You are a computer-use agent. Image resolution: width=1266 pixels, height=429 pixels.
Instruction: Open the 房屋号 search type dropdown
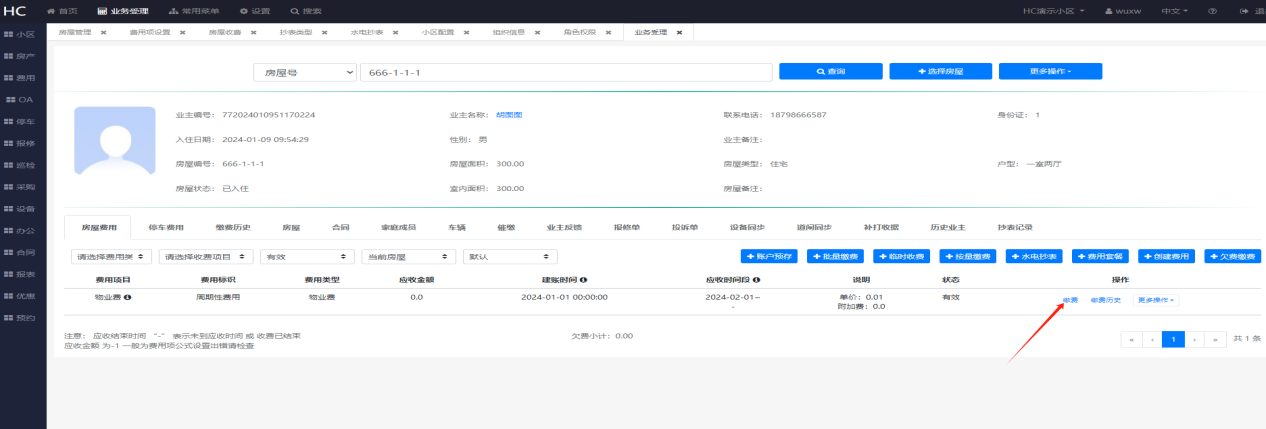pos(305,72)
